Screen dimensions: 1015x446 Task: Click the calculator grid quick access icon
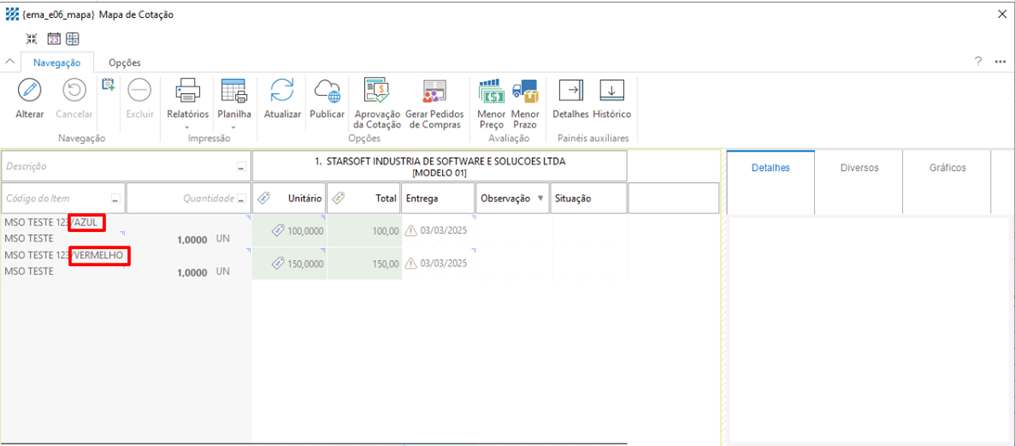72,38
